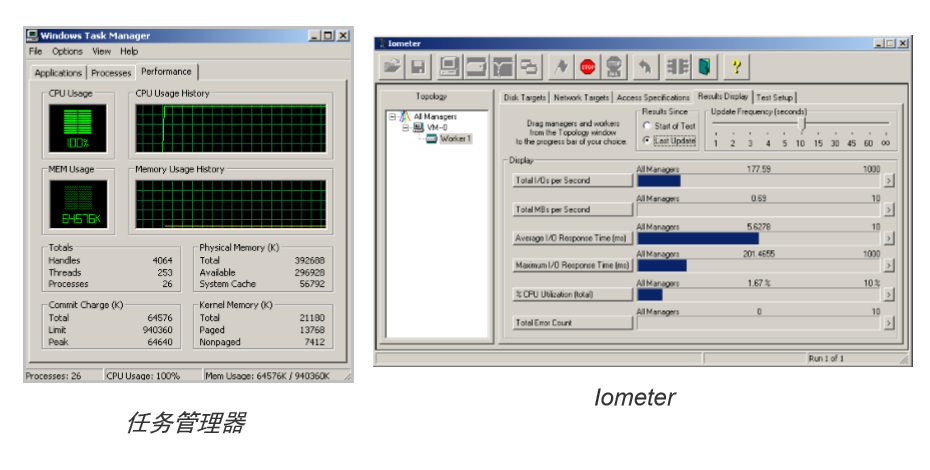930x470 pixels.
Task: Switch to Disk Targets tab in Iometer
Action: (524, 97)
